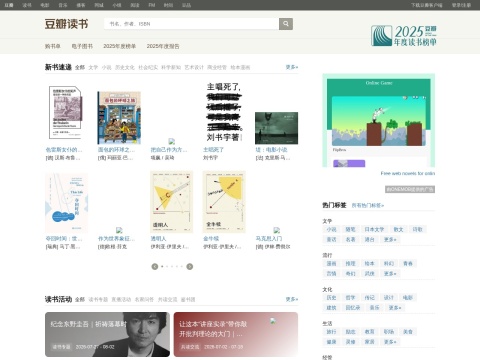Open 电影 in the top navigation bar
480x360 pixels.
[45, 5]
